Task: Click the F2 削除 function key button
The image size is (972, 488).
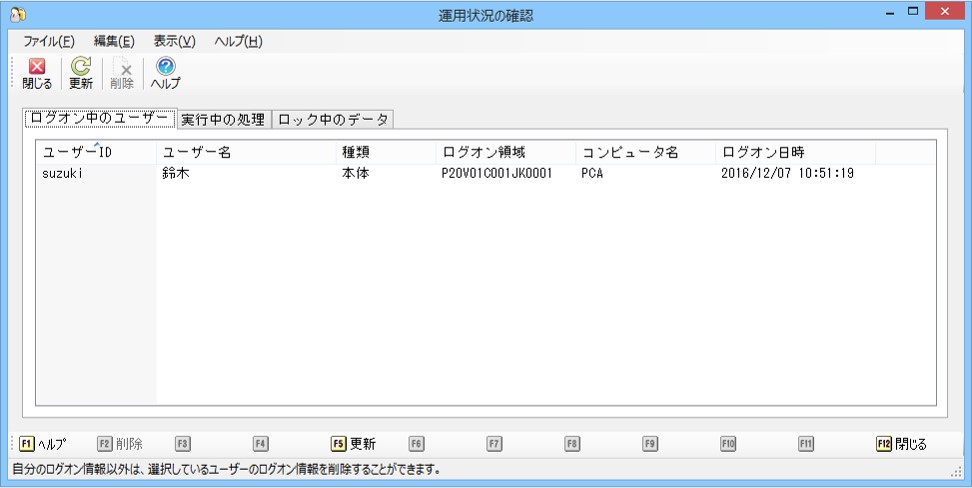Action: (x=120, y=444)
